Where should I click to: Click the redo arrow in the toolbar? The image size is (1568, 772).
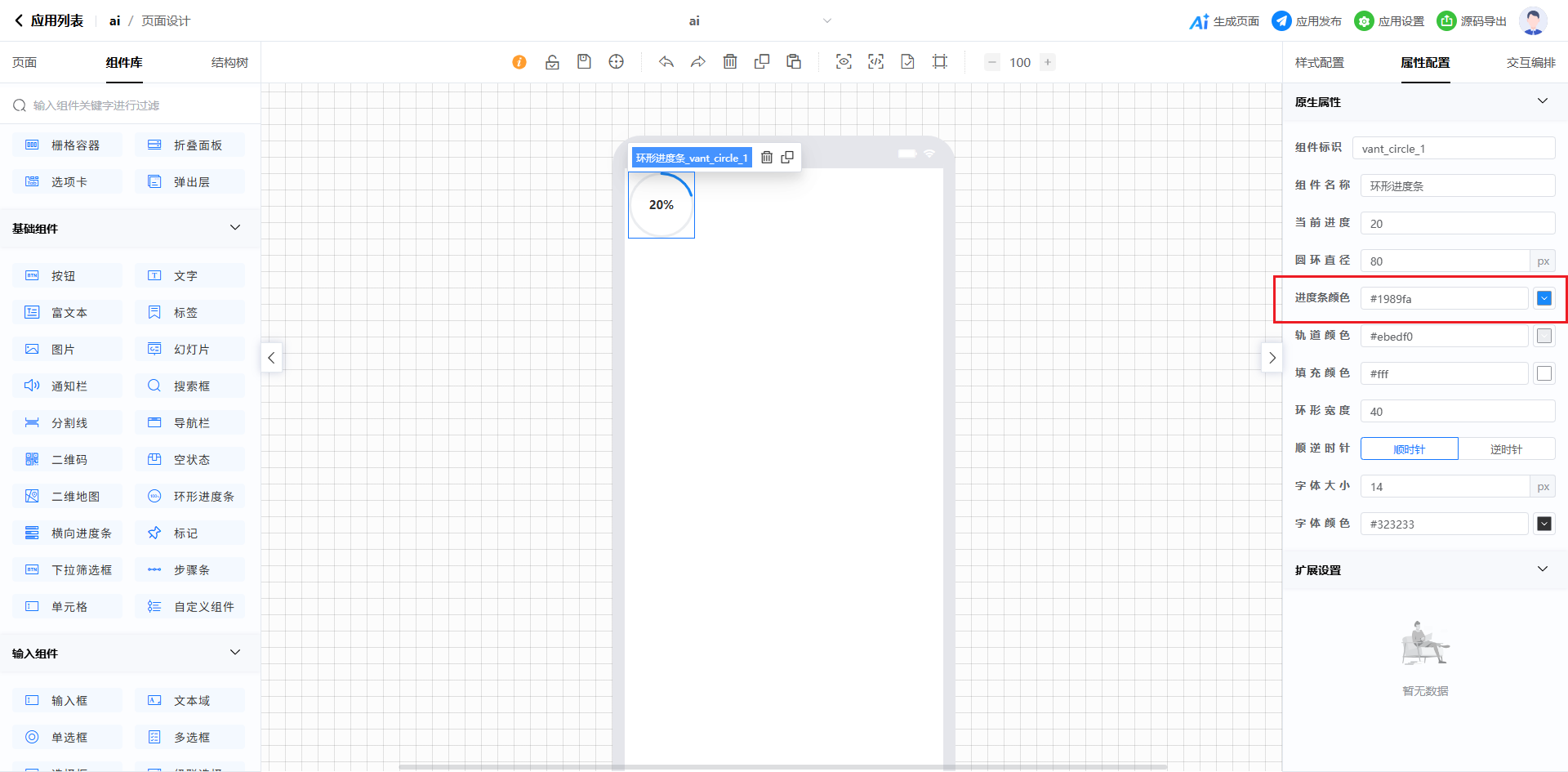pyautogui.click(x=697, y=62)
